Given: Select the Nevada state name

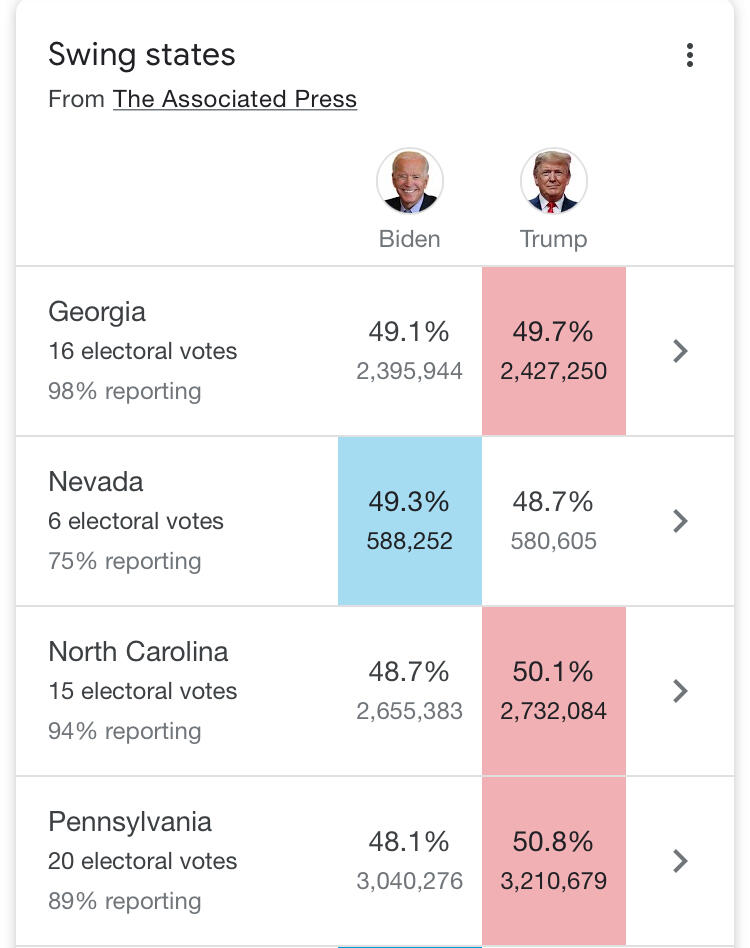Looking at the screenshot, I should click(x=96, y=482).
